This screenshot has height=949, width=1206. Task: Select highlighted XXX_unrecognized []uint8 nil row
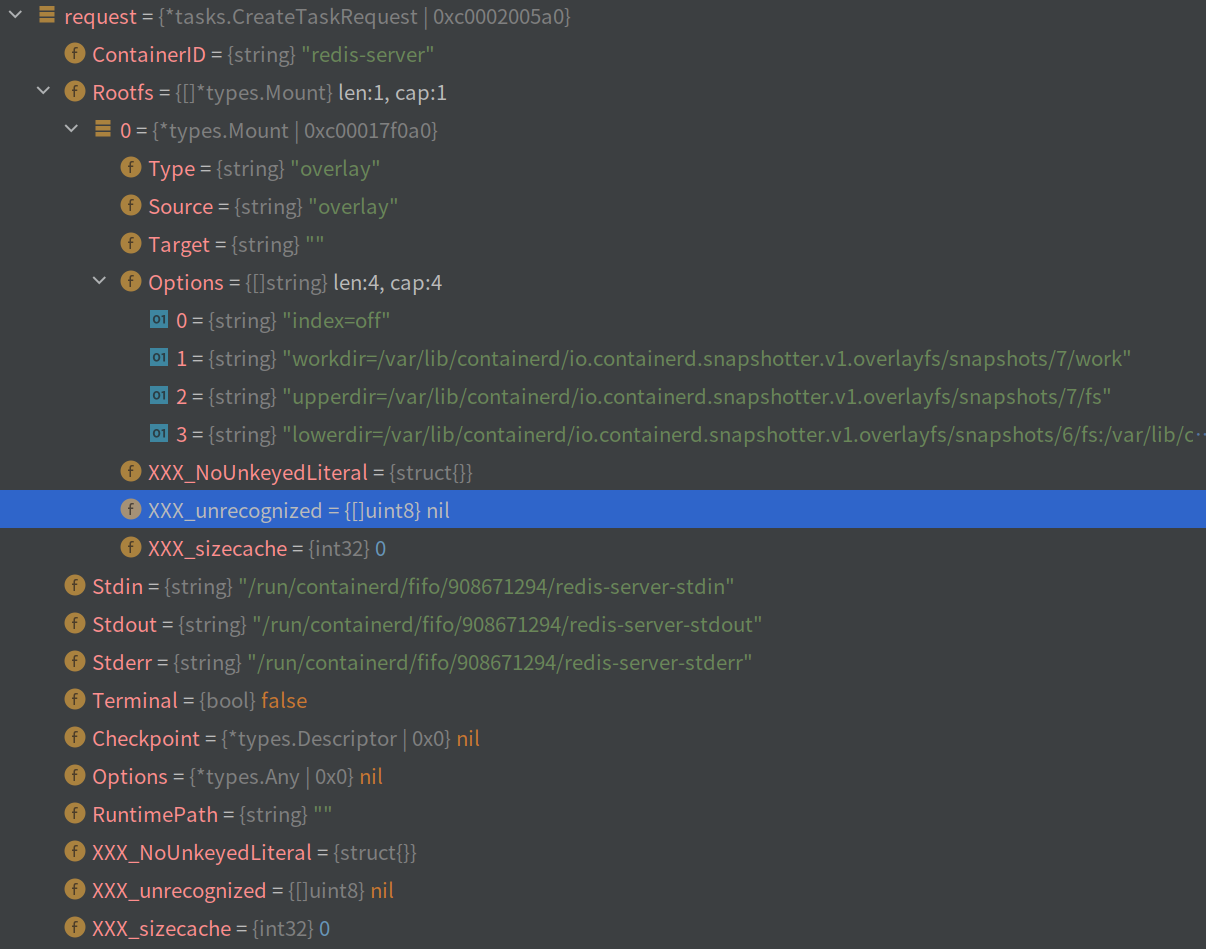603,510
